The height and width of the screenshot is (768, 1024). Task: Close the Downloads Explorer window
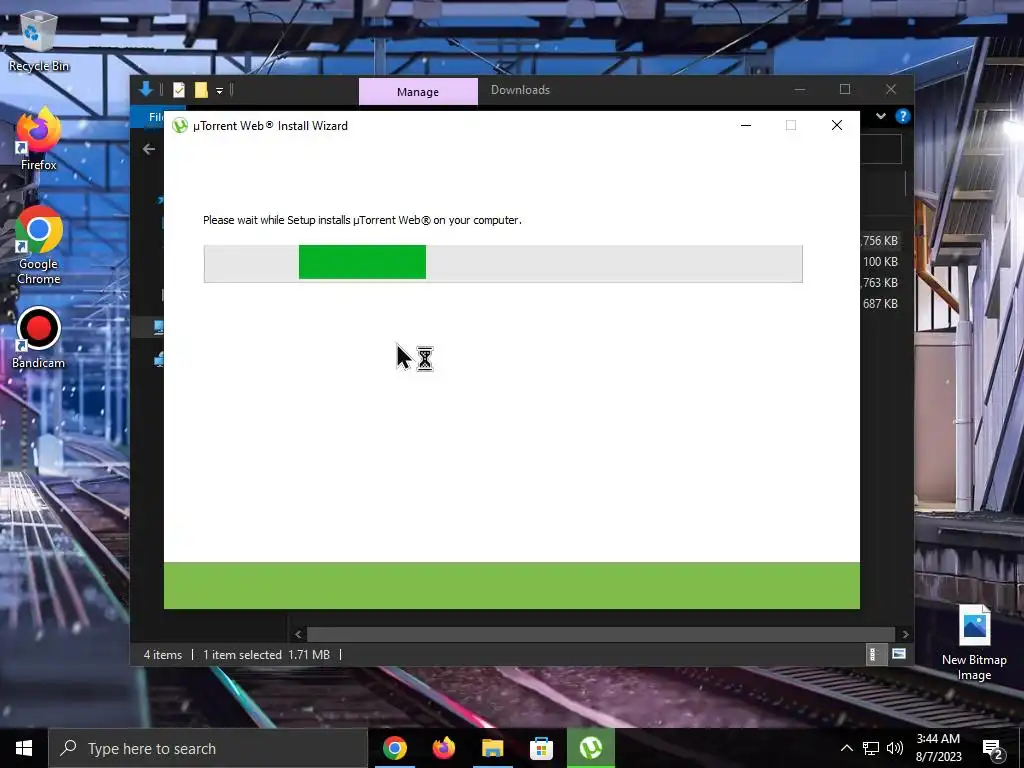[x=891, y=89]
